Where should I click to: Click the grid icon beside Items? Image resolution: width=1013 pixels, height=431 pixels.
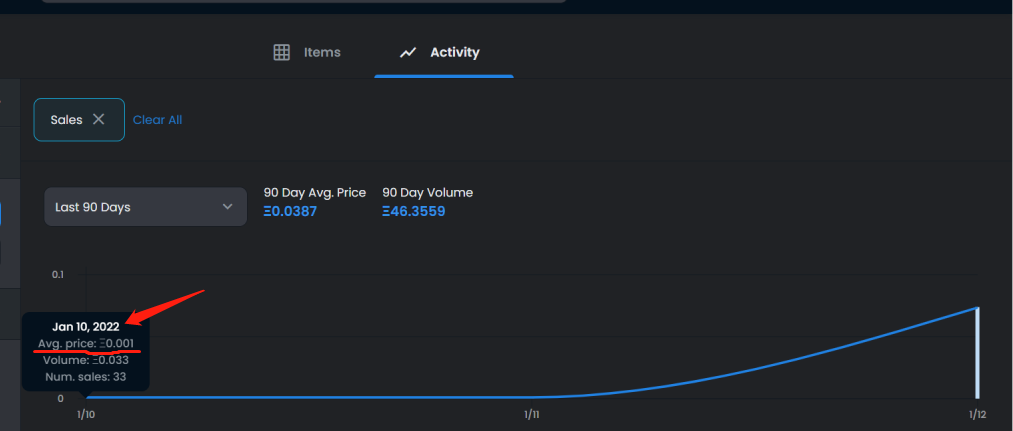282,52
